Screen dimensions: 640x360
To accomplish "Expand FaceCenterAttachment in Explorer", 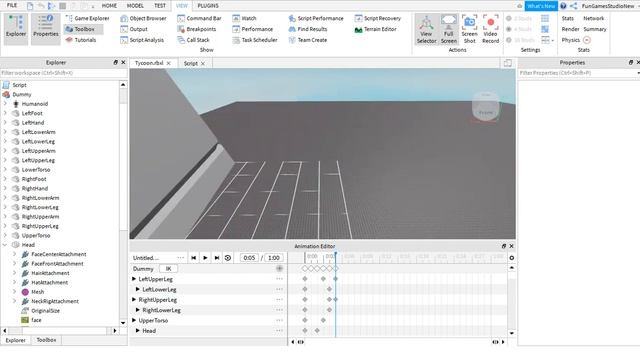I will click(14, 254).
